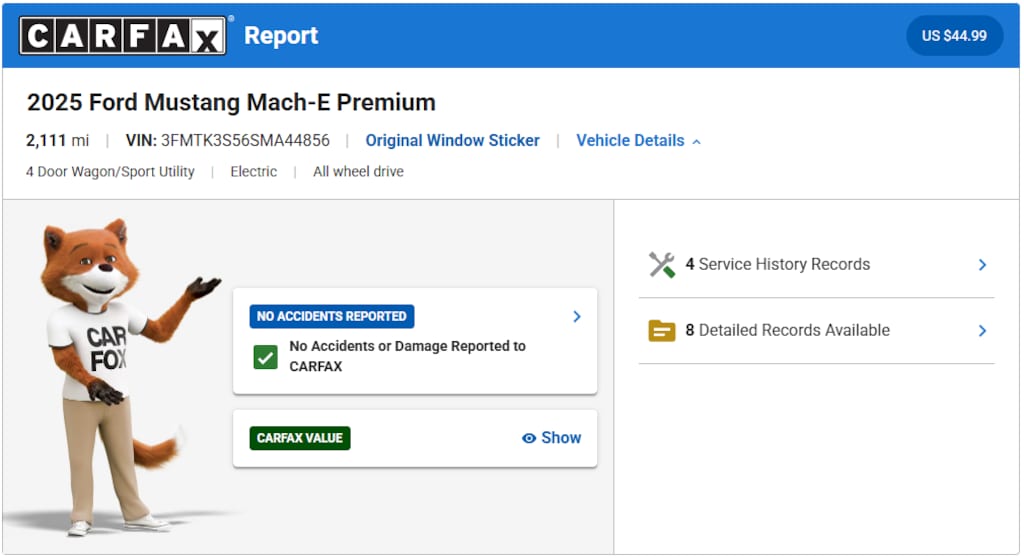The height and width of the screenshot is (559, 1024).
Task: Click the No Accidents Reported badge
Action: pos(332,316)
